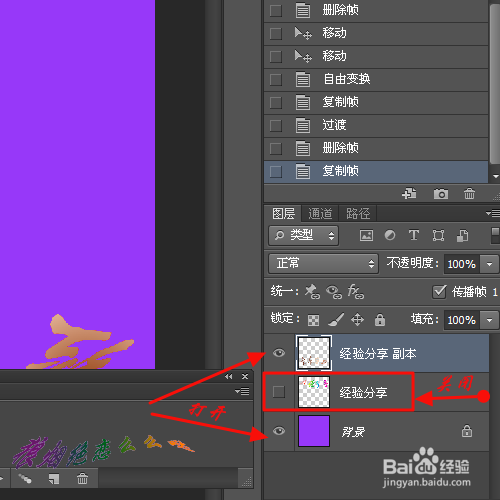
Task: Click the 填充 label
Action: coord(425,319)
